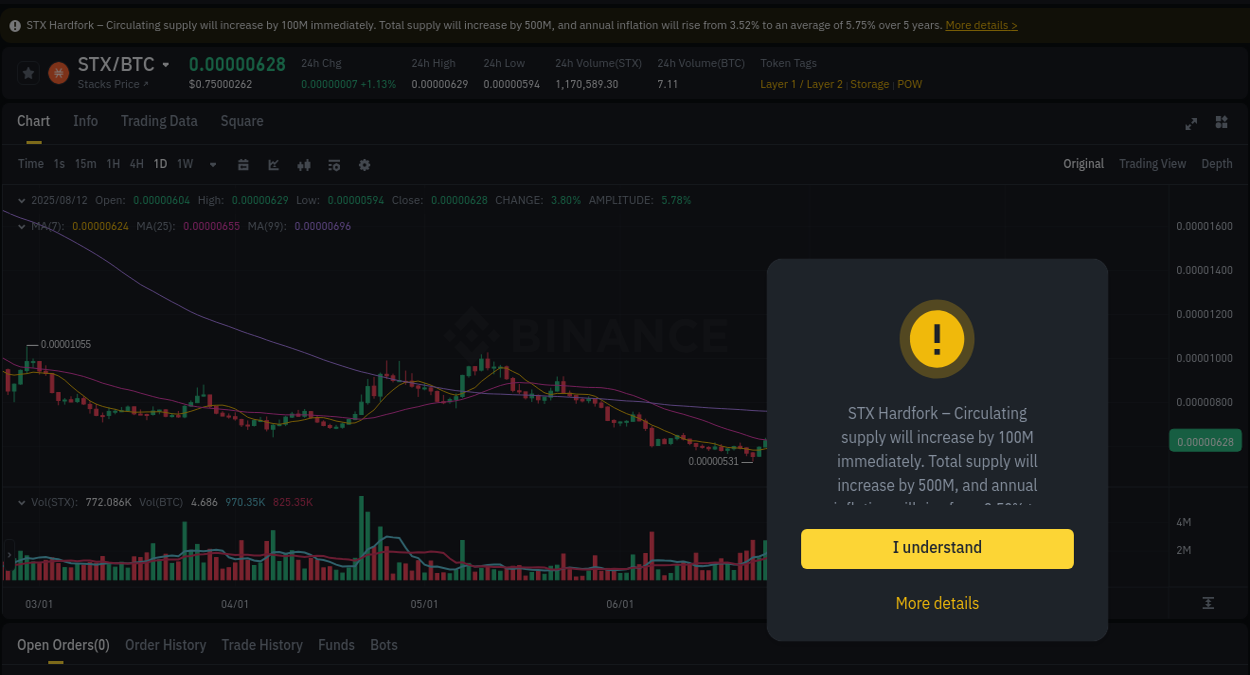Open the date range picker icon
The width and height of the screenshot is (1250, 675).
pyautogui.click(x=243, y=164)
